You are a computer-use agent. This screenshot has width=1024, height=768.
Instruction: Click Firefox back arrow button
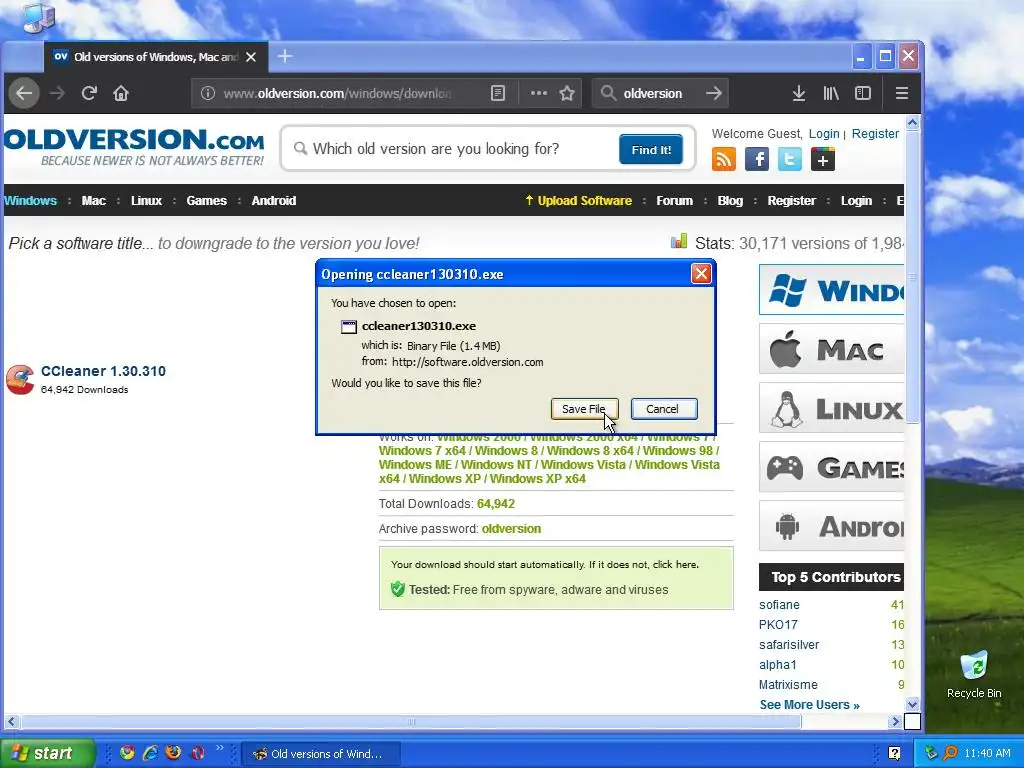pos(24,93)
